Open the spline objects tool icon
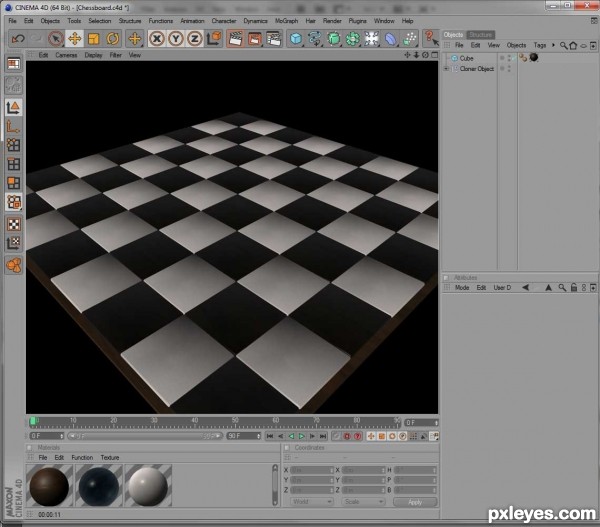 point(315,39)
